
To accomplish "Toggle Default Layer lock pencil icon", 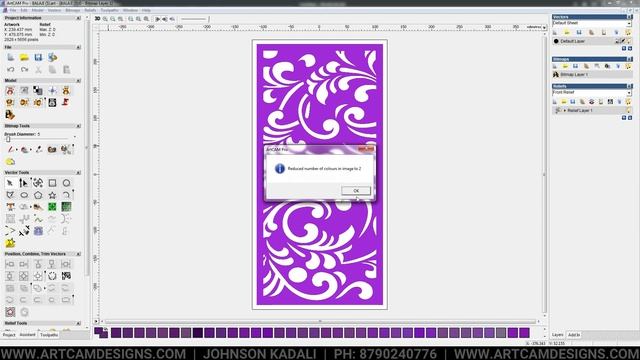I will pos(623,41).
